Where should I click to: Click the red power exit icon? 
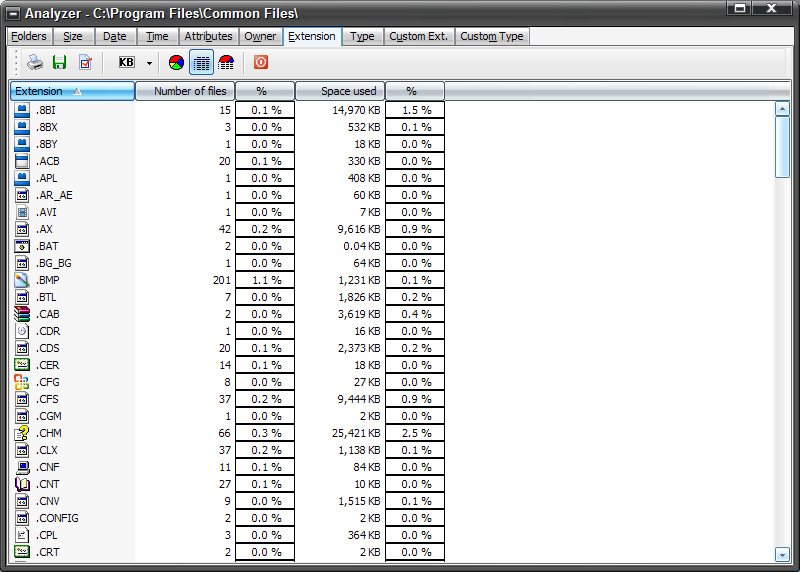point(261,62)
